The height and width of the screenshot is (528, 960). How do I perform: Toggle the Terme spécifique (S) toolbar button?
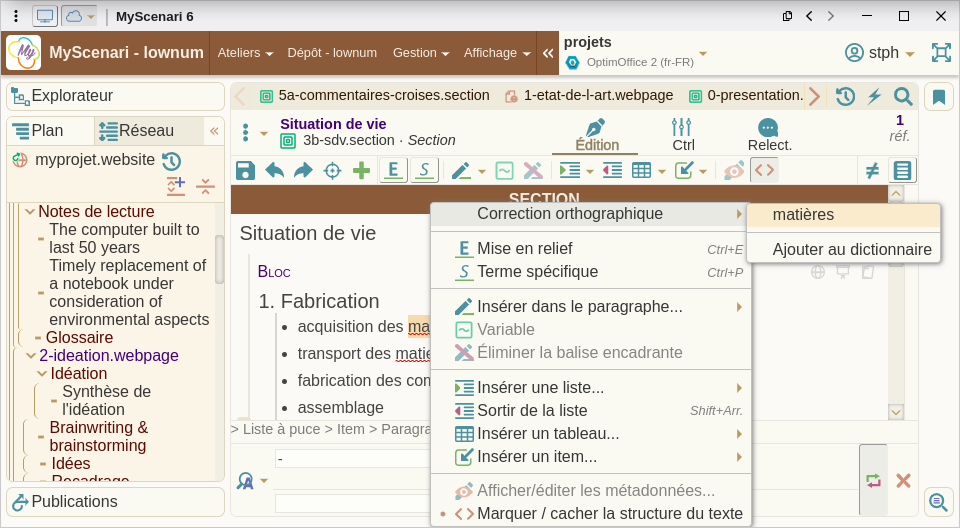pyautogui.click(x=424, y=171)
